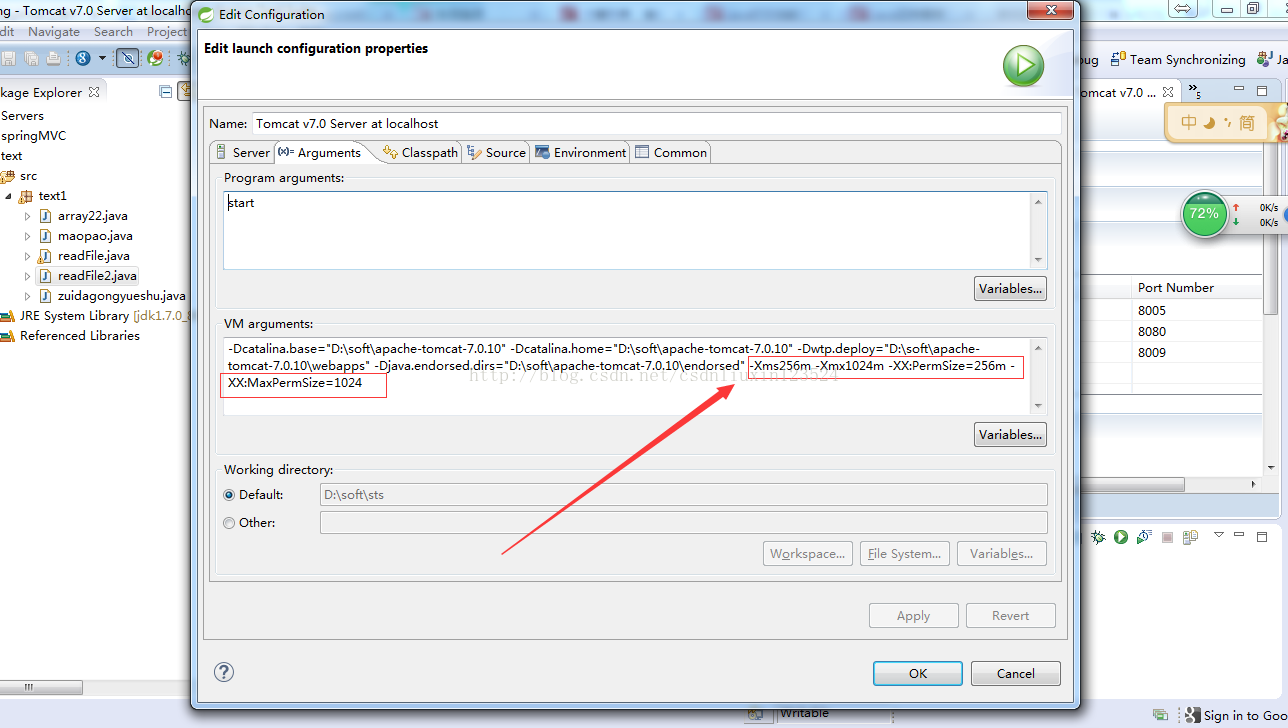Click the debug bug icon in top toolbar
The height and width of the screenshot is (728, 1288).
(x=185, y=59)
